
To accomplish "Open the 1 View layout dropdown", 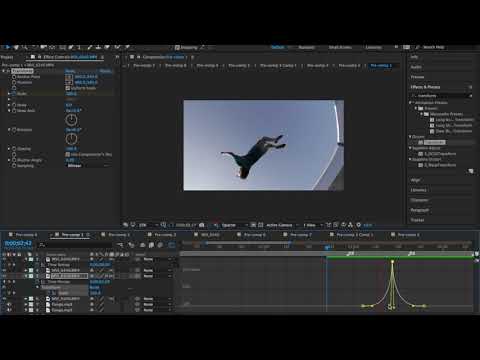I will click(x=313, y=225).
